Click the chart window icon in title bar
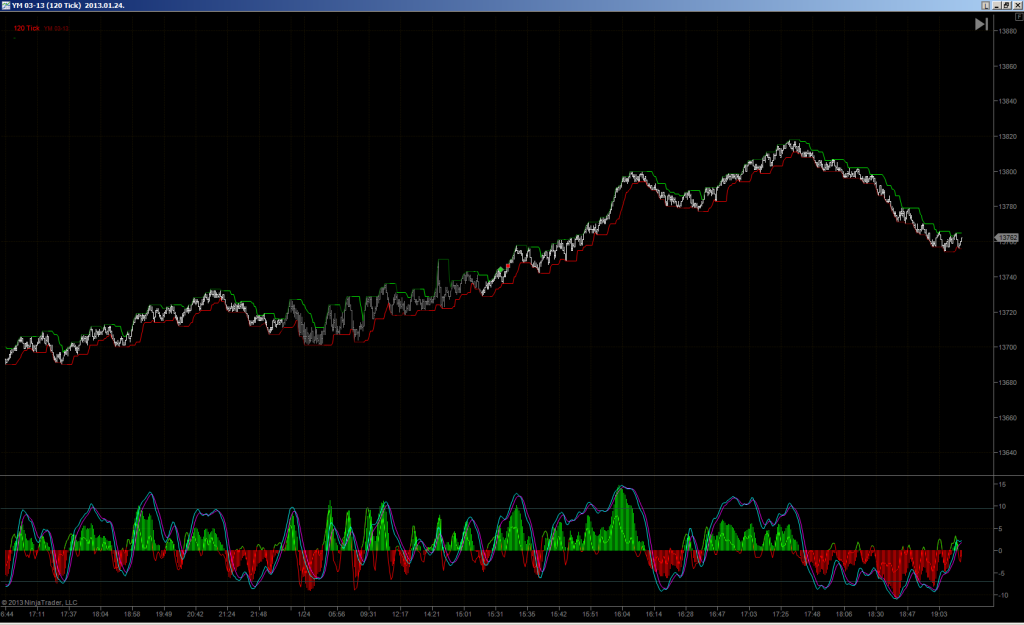The width and height of the screenshot is (1024, 625). click(6, 5)
